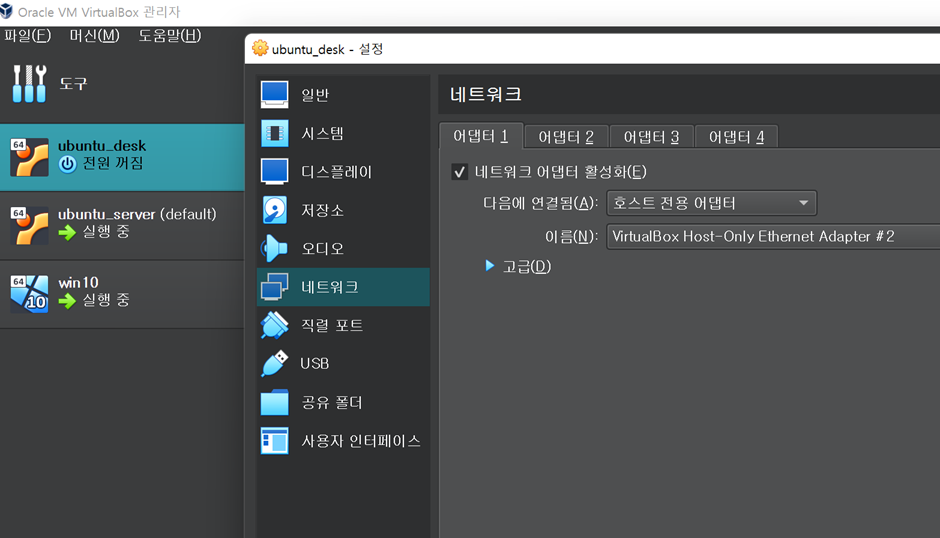Click the 이름(N) label

pos(571,237)
